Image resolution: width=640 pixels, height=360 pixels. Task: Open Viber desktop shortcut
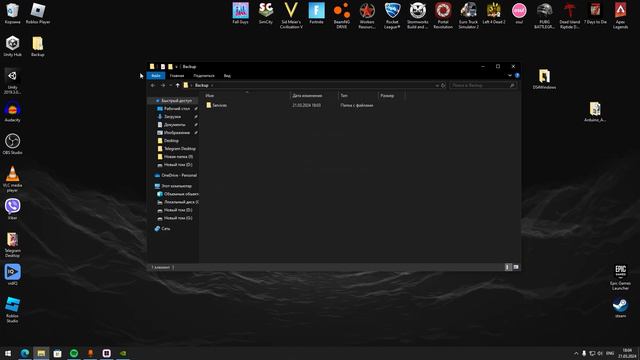(x=12, y=209)
